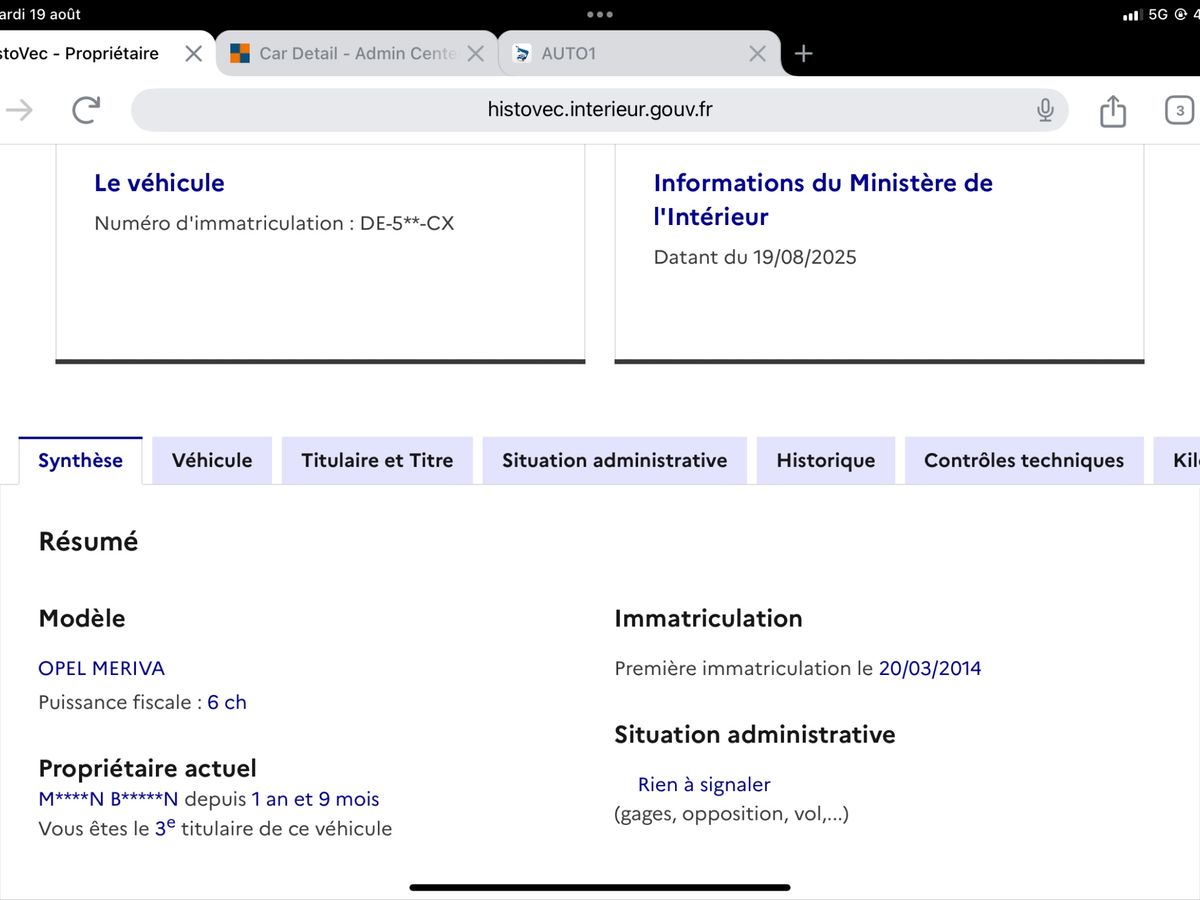Click the Puissance fiscale 6 ch value
Screen dimensions: 1200x900
[227, 703]
